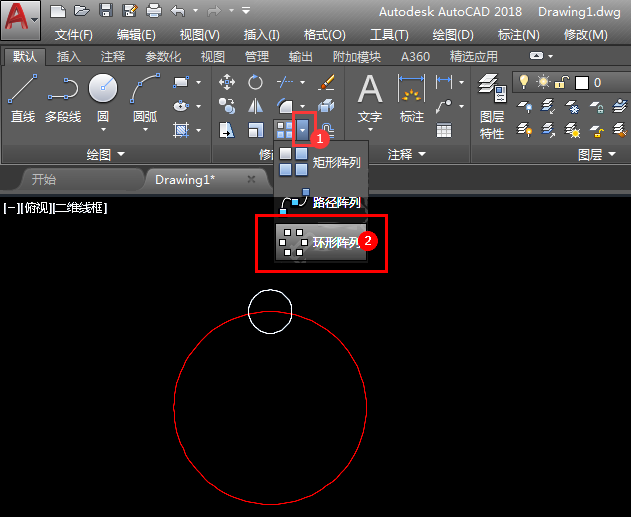Select the Line (直线) drawing tool
The image size is (631, 517).
click(x=23, y=99)
